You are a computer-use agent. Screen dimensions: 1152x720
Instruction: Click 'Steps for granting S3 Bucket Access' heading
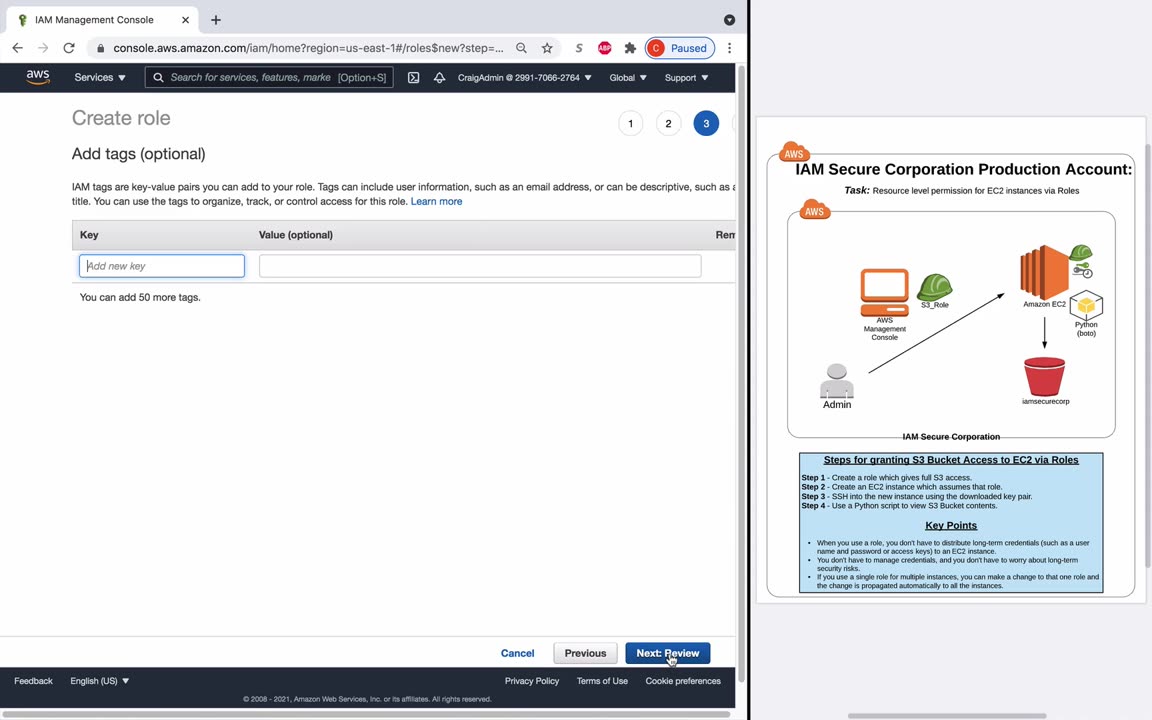pyautogui.click(x=951, y=460)
